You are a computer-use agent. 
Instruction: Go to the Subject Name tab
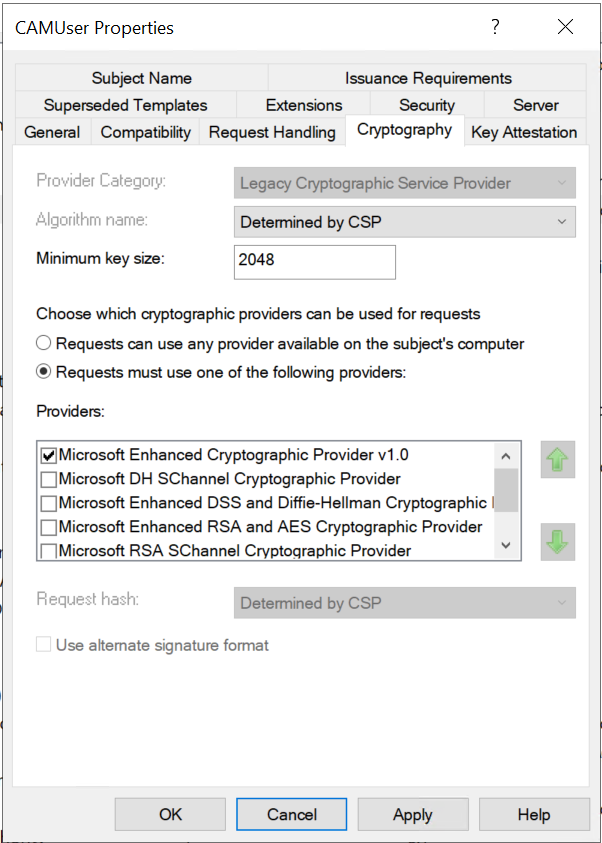pyautogui.click(x=141, y=78)
